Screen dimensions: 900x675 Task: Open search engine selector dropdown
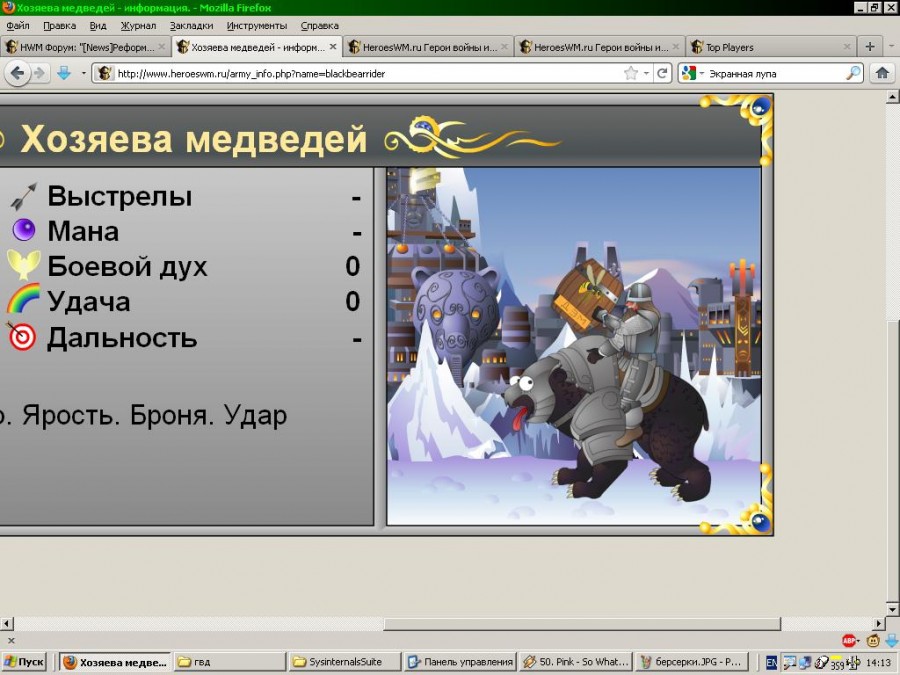pyautogui.click(x=694, y=73)
